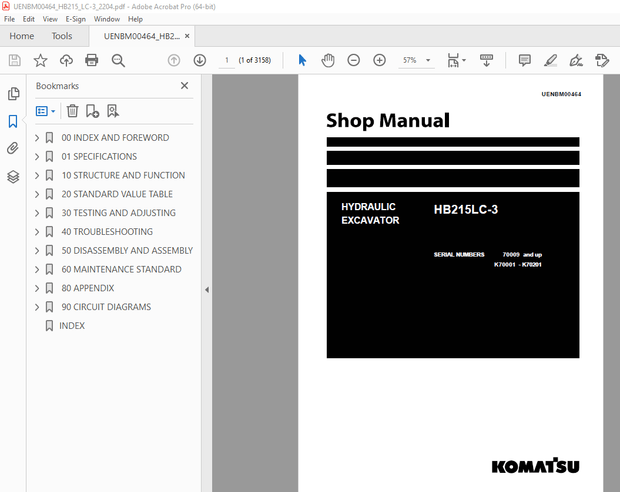Jump to 01 SPECIFICATIONS bookmark
This screenshot has height=492, width=620.
99,157
